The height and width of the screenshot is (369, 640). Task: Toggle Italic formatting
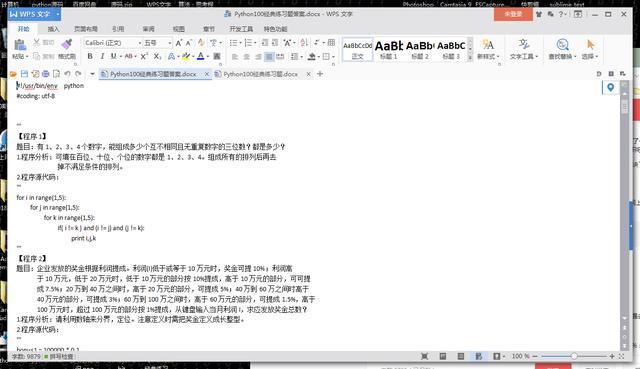102,56
